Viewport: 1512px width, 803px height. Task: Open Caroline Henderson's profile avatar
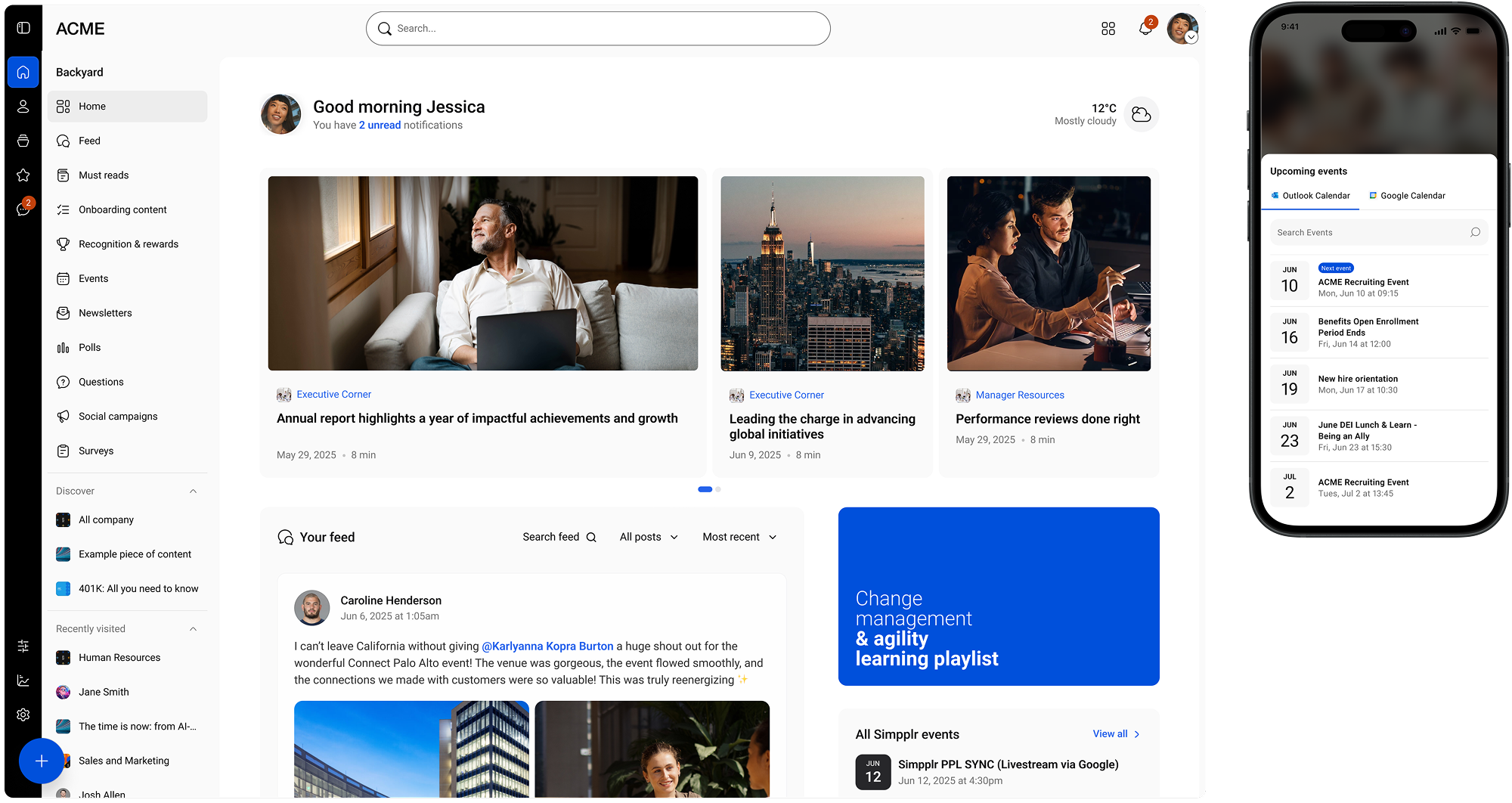point(311,607)
